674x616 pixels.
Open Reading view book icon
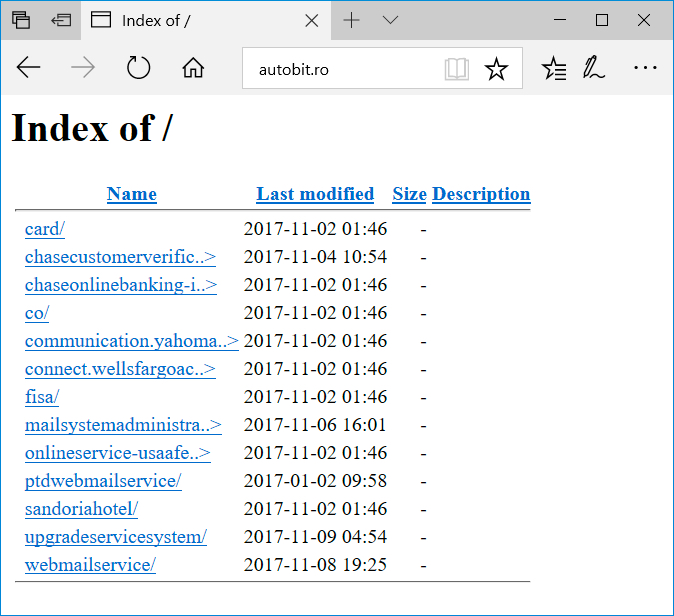pyautogui.click(x=456, y=69)
